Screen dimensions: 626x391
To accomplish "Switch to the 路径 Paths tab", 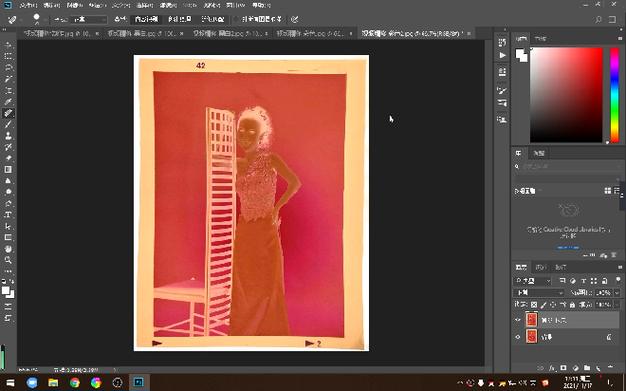I will click(560, 267).
